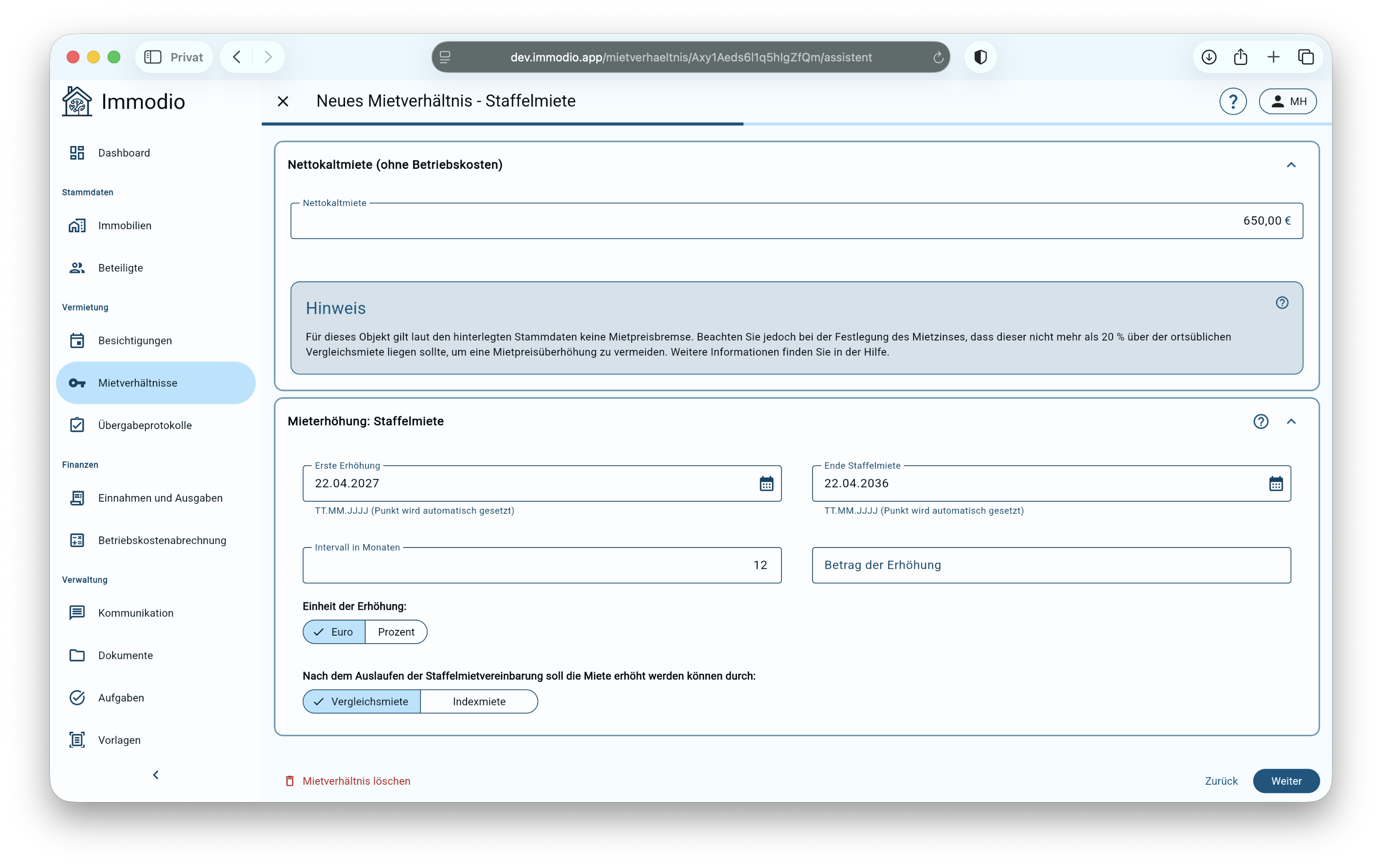Viewport: 1382px width, 868px height.
Task: Select Prozent as unit of increase
Action: [396, 632]
